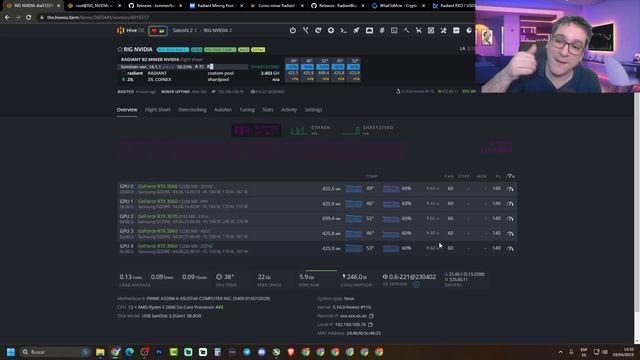
Task: Click the screen box icon after rocket
Action: [369, 30]
